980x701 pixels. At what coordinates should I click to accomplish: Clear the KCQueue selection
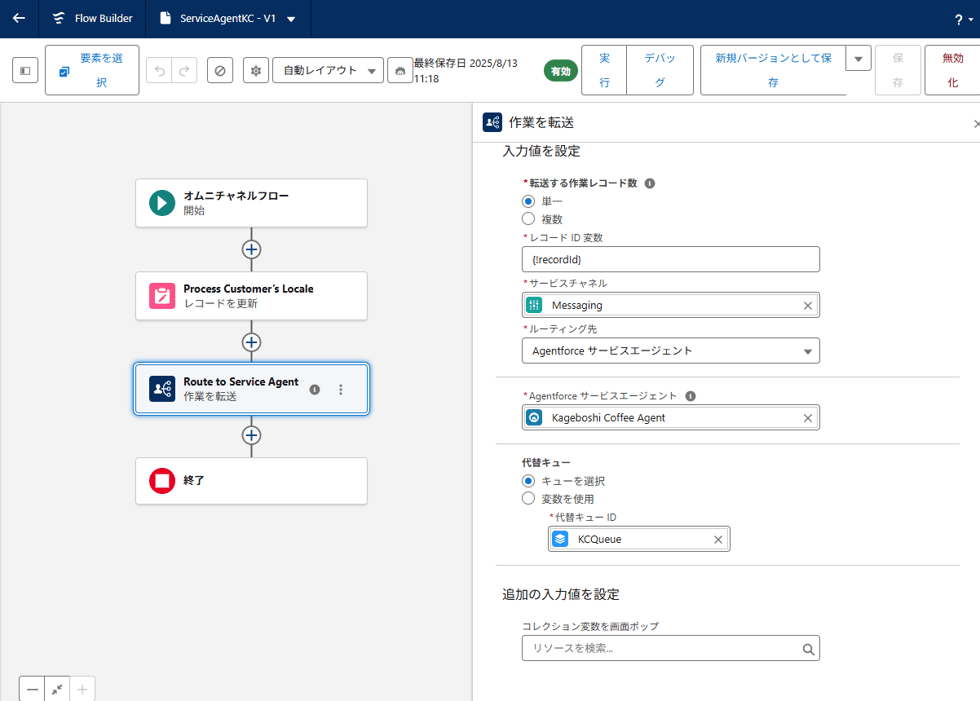[718, 540]
